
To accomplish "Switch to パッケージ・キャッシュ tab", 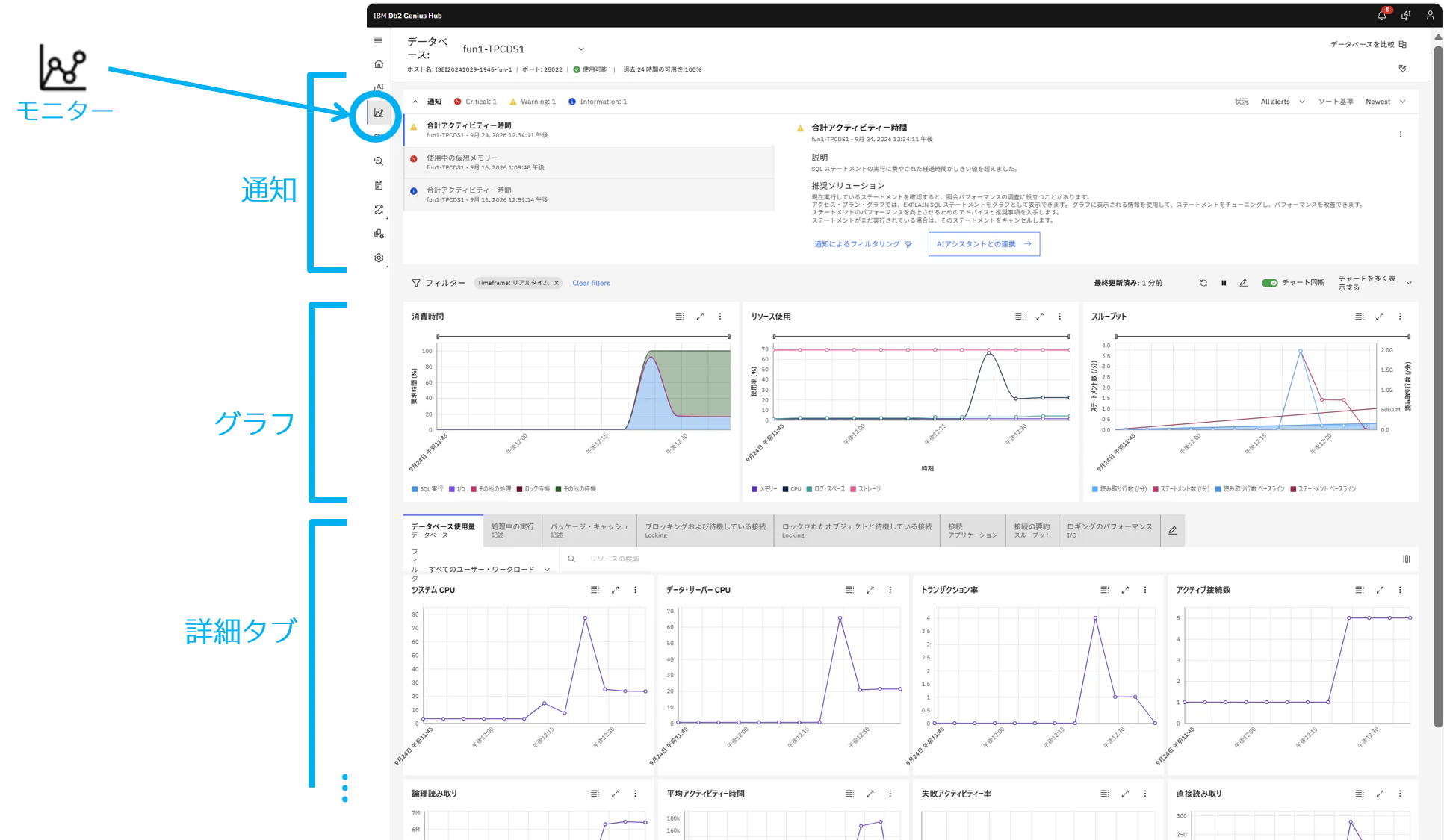I will 589,531.
